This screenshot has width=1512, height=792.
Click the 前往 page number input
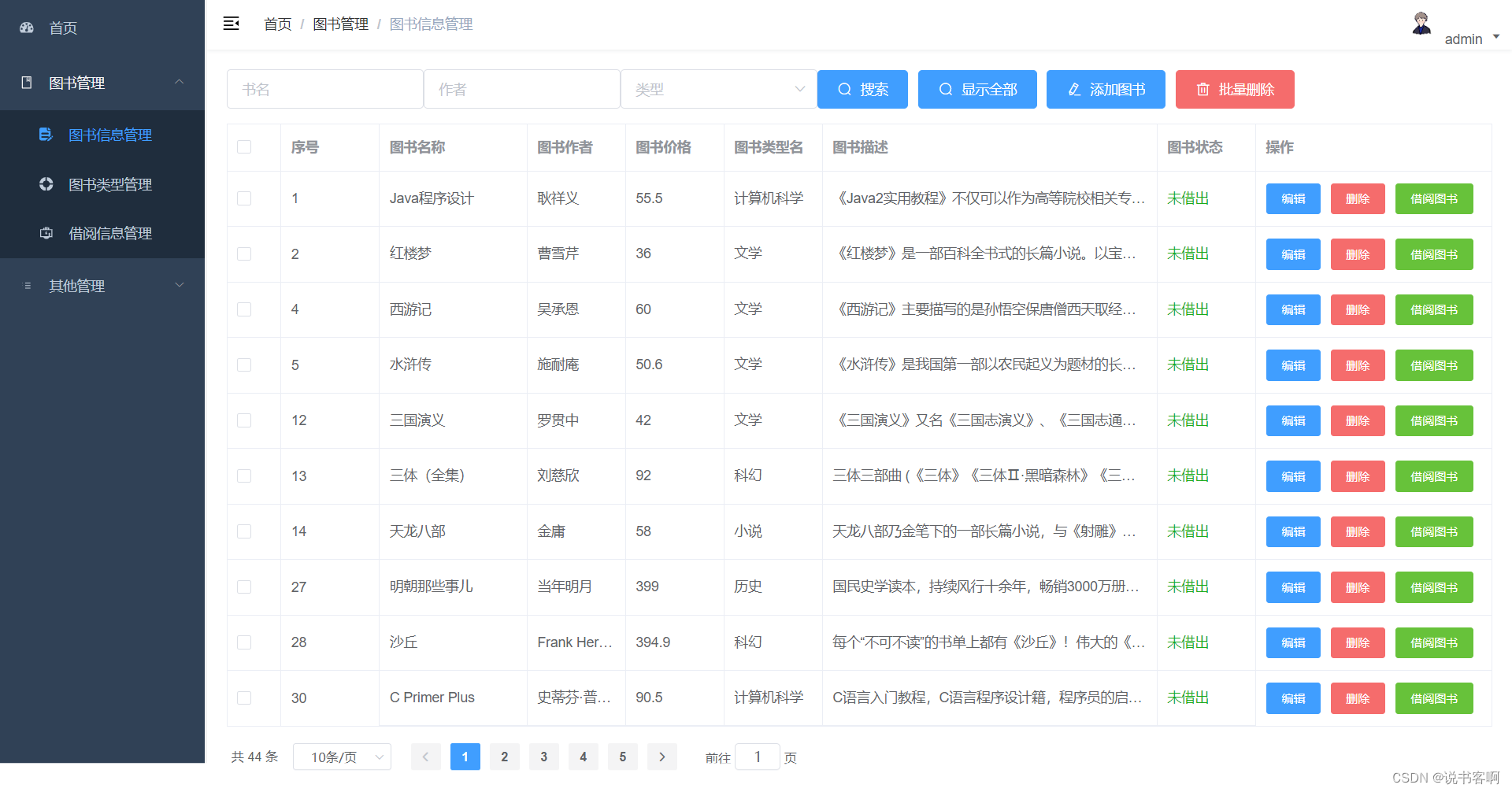click(x=758, y=757)
